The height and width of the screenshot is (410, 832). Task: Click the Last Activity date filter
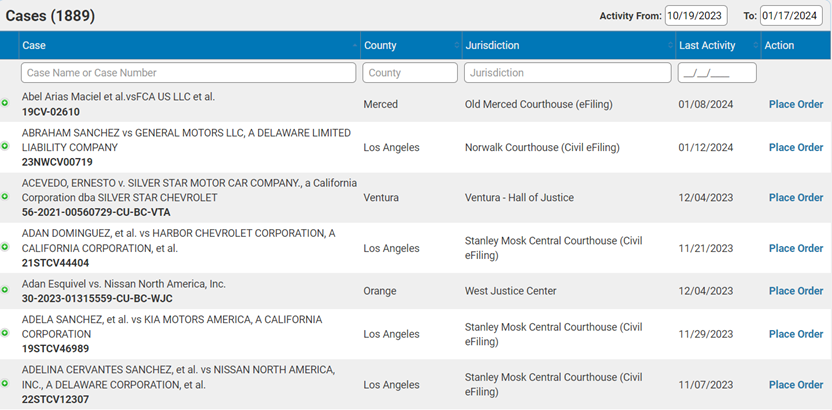click(x=716, y=73)
